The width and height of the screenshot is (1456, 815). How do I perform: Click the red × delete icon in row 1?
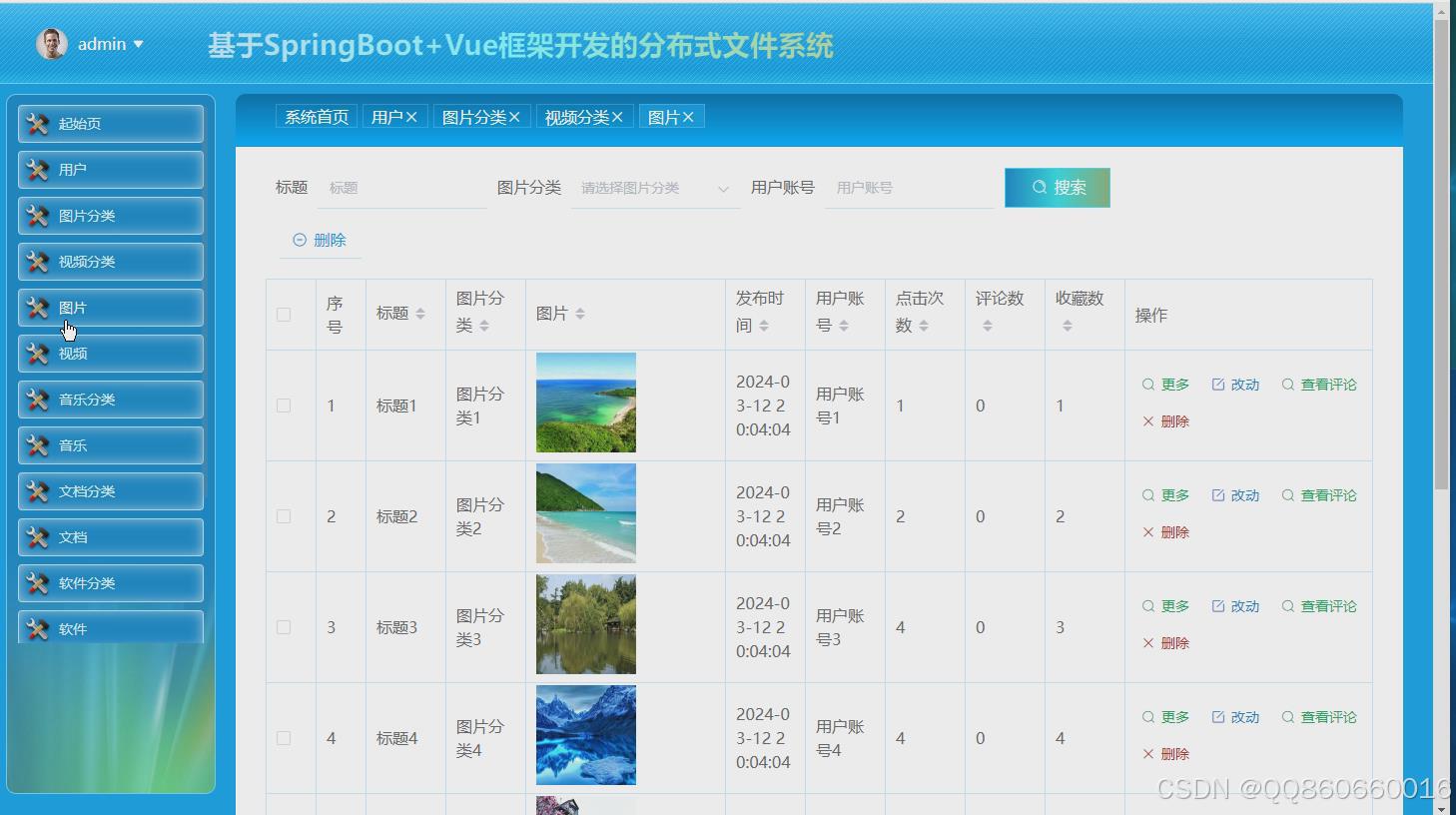point(1149,420)
